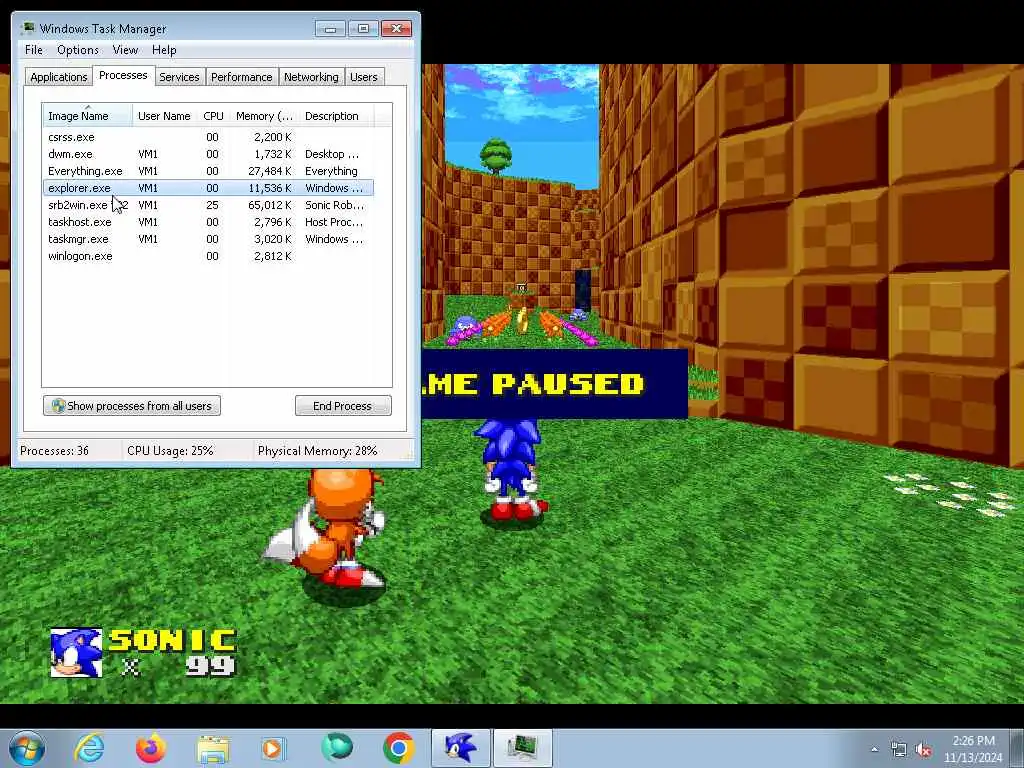Sort by Memory column header

(264, 116)
